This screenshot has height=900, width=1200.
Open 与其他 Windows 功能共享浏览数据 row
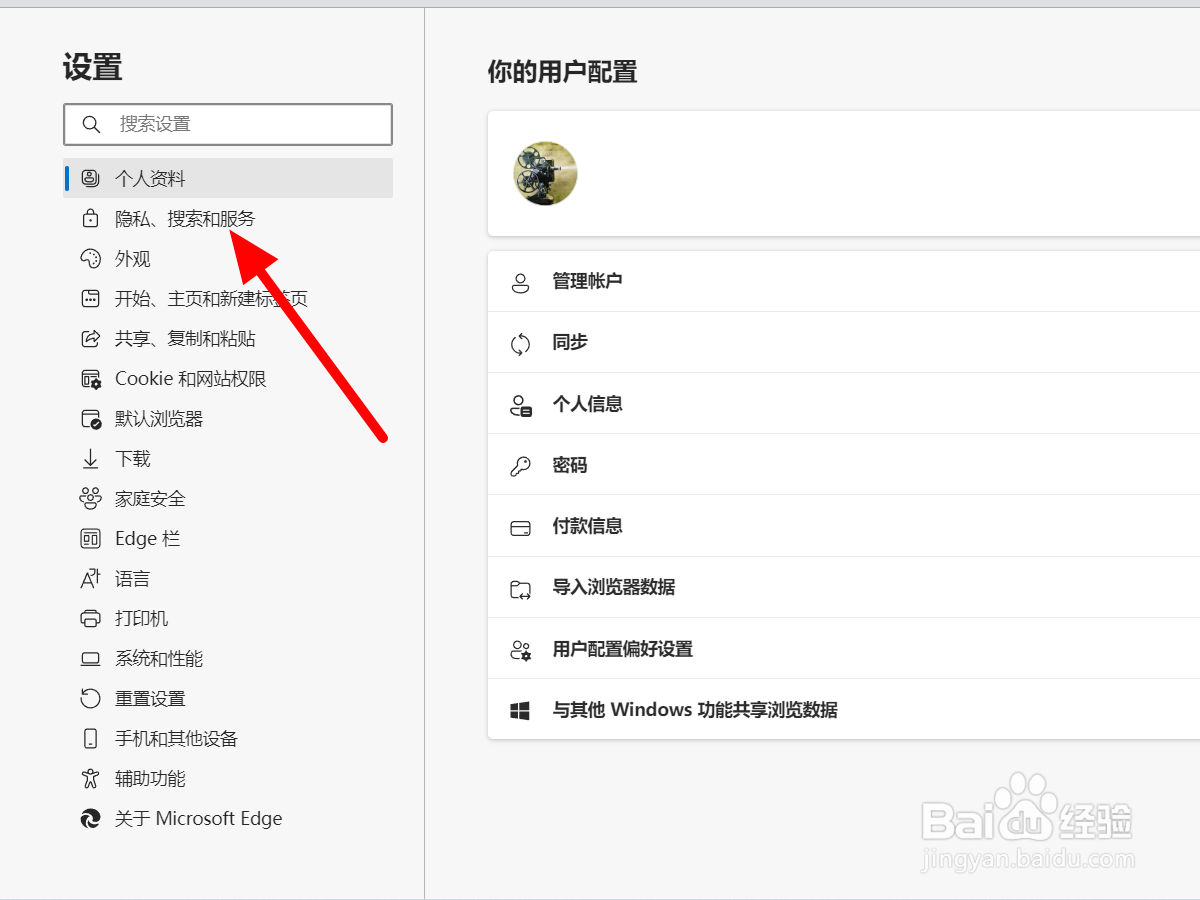pyautogui.click(x=844, y=711)
